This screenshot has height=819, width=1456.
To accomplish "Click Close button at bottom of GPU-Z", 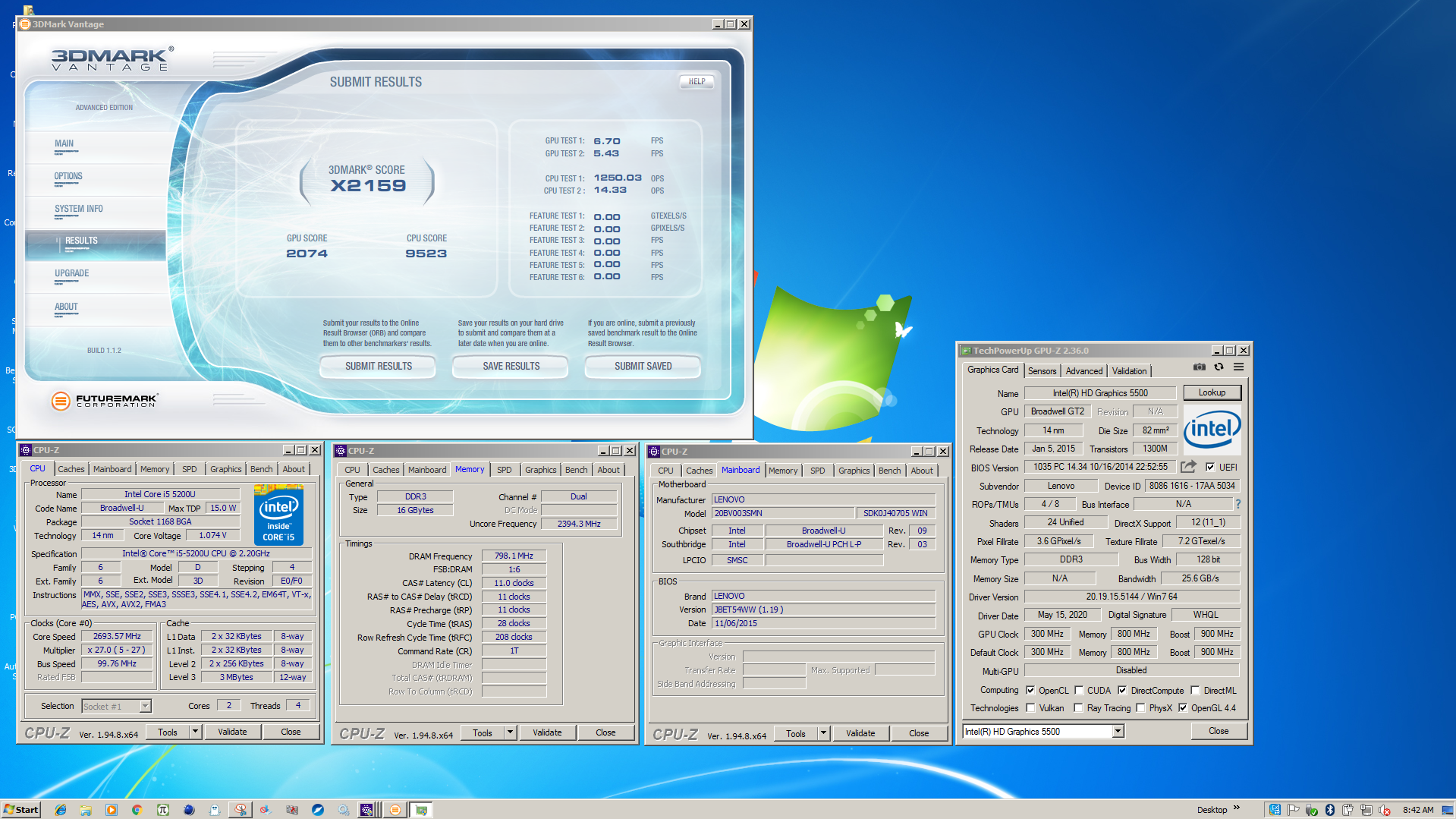I will click(x=1219, y=732).
